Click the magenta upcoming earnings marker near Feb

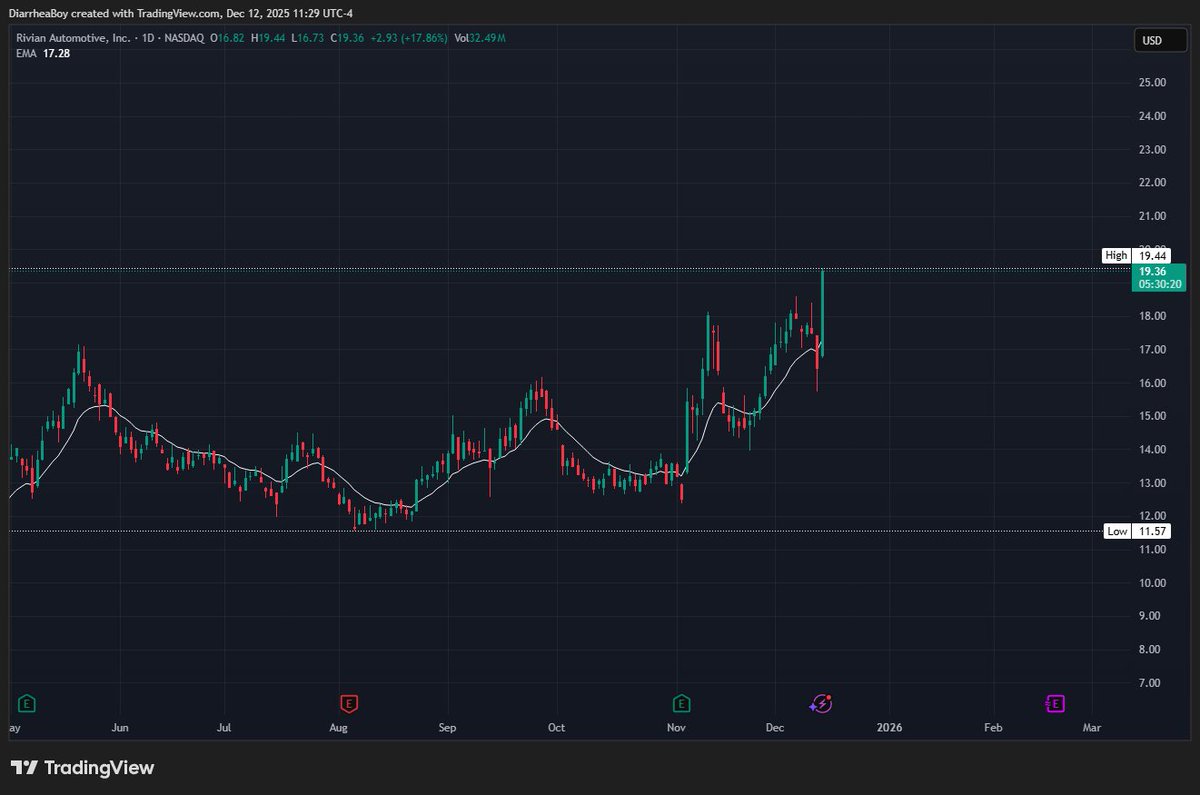tap(1055, 703)
